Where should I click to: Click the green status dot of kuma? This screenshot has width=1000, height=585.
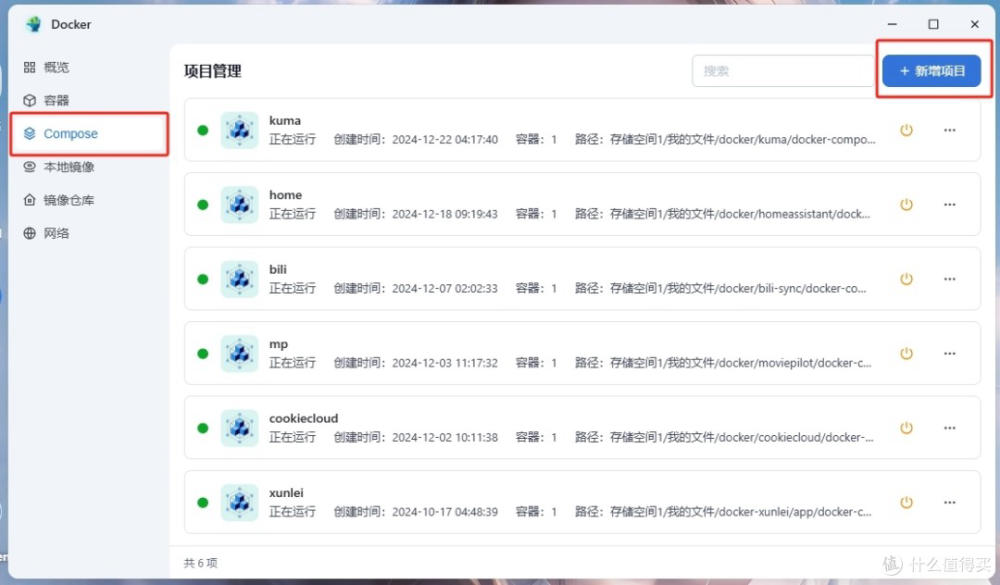coord(203,130)
